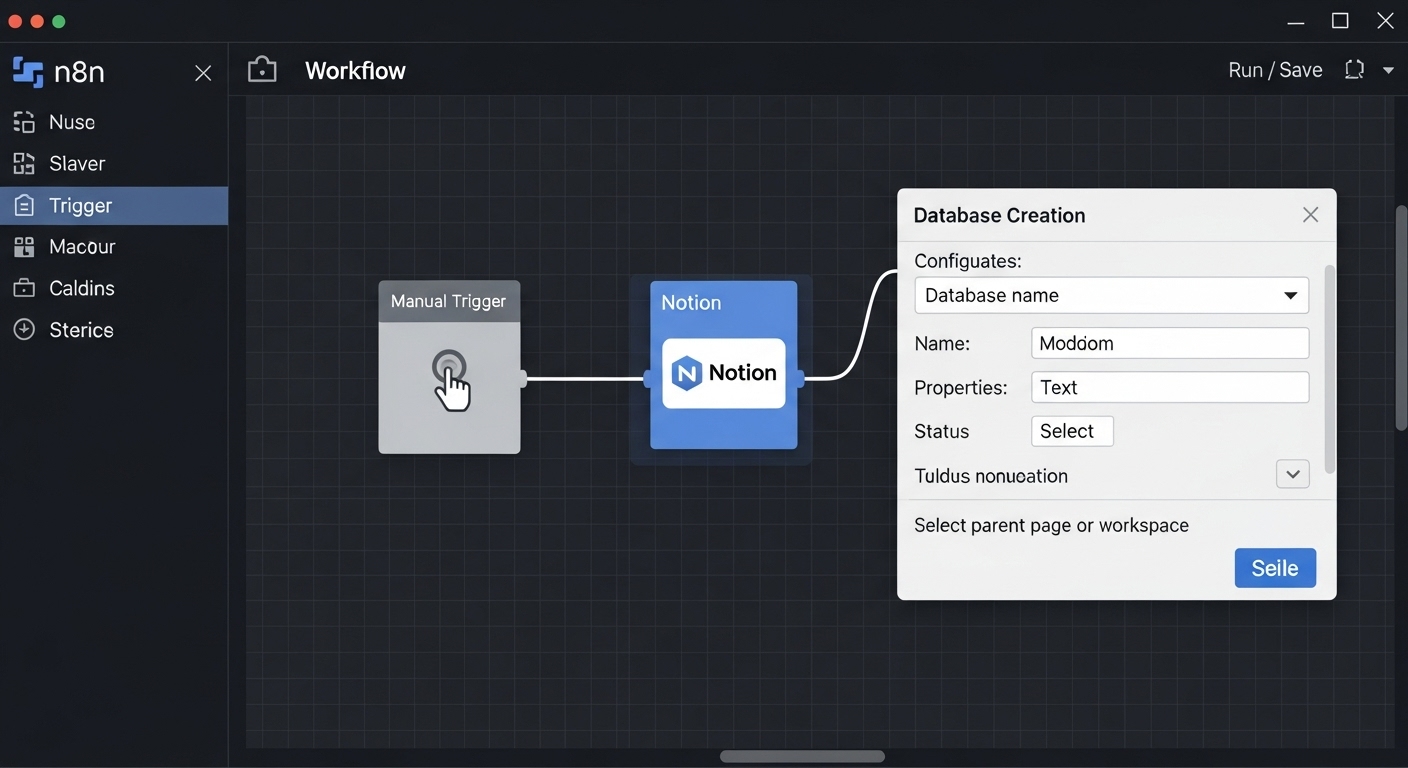Close the Database Creation panel
The width and height of the screenshot is (1408, 768).
click(1310, 215)
